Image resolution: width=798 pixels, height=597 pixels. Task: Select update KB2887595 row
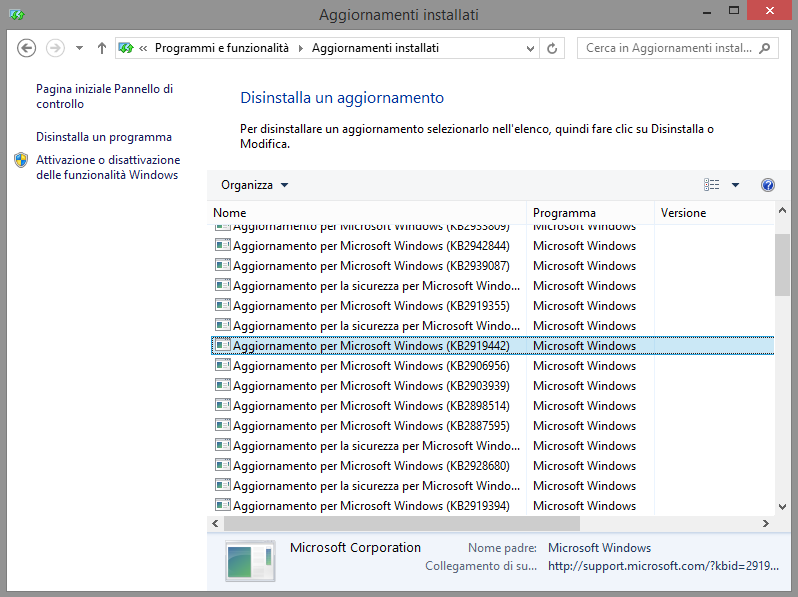point(493,426)
